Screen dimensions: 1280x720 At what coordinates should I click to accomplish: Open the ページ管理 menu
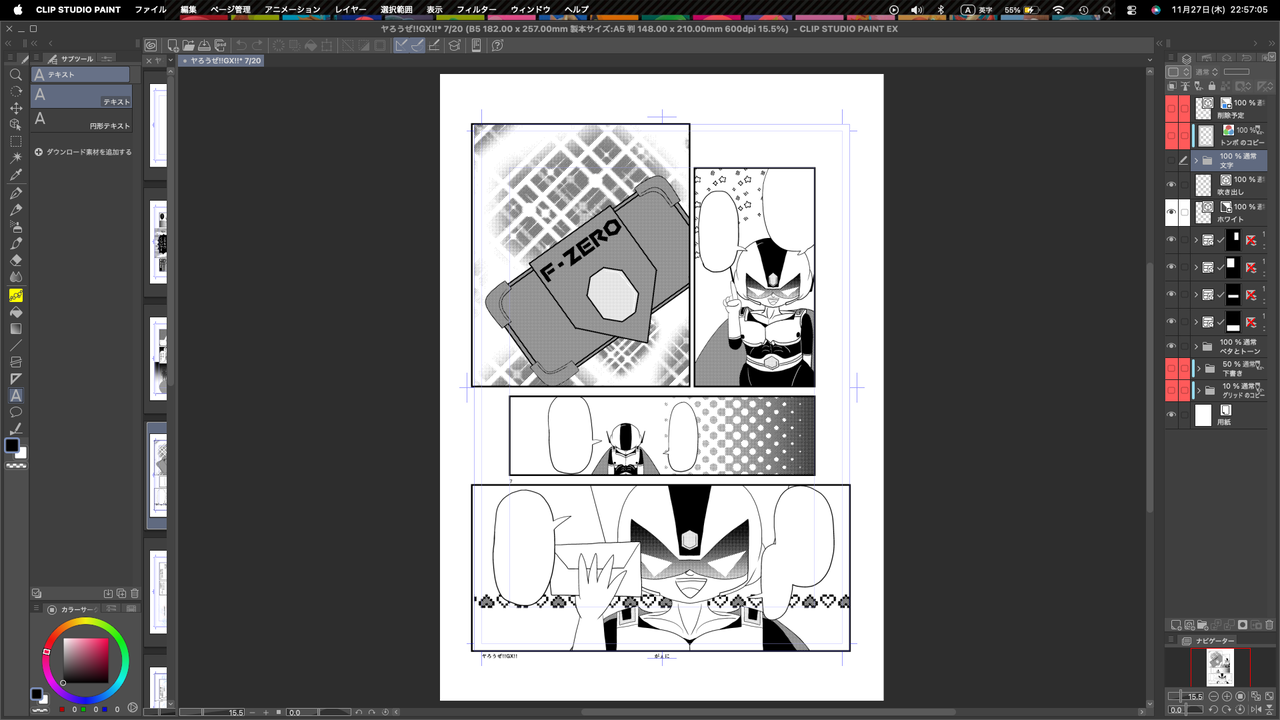230,9
